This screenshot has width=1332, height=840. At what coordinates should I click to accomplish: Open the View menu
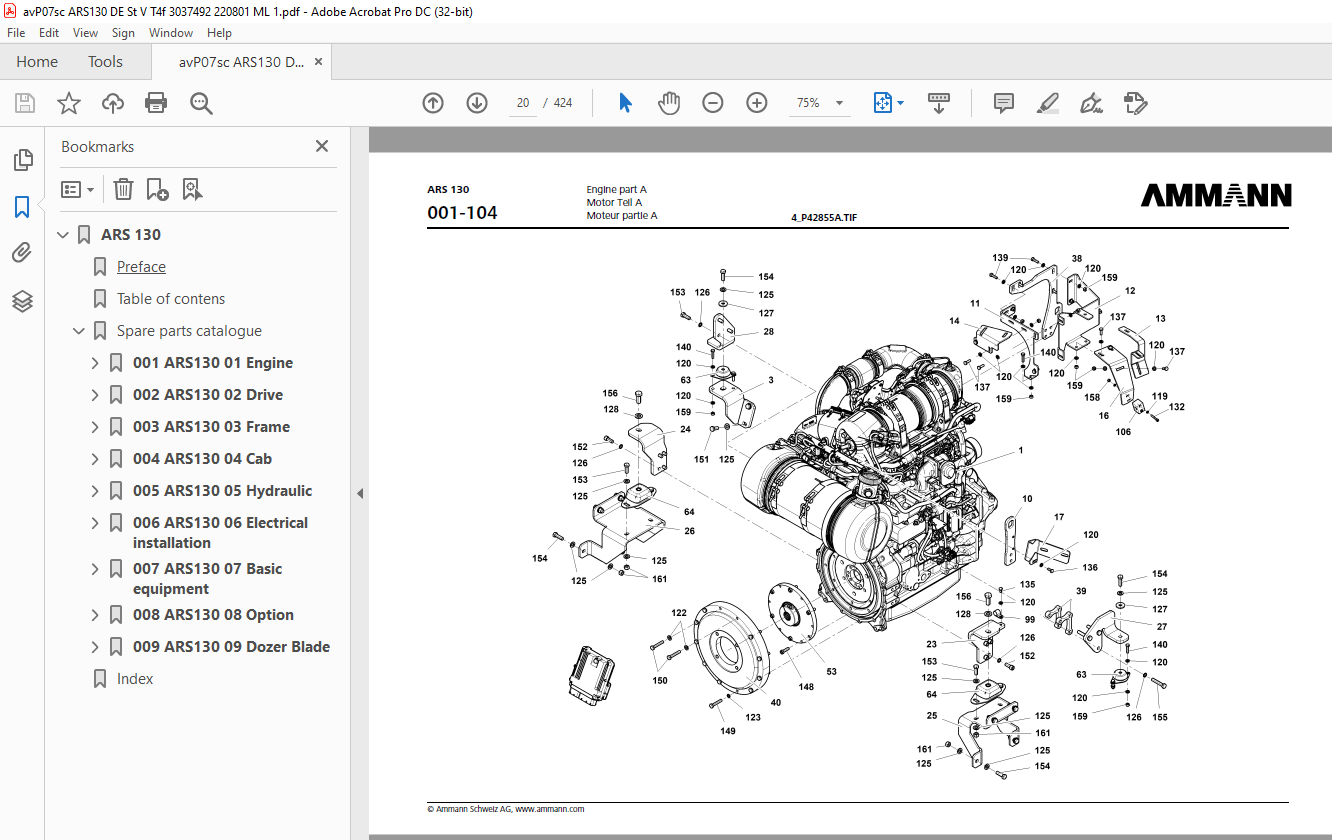point(85,33)
